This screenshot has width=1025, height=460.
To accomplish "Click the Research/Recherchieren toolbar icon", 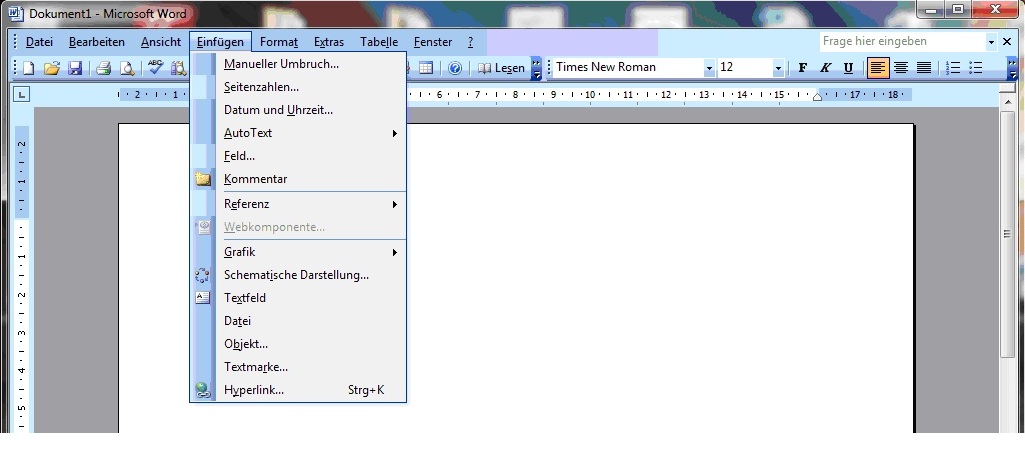I will tap(178, 68).
